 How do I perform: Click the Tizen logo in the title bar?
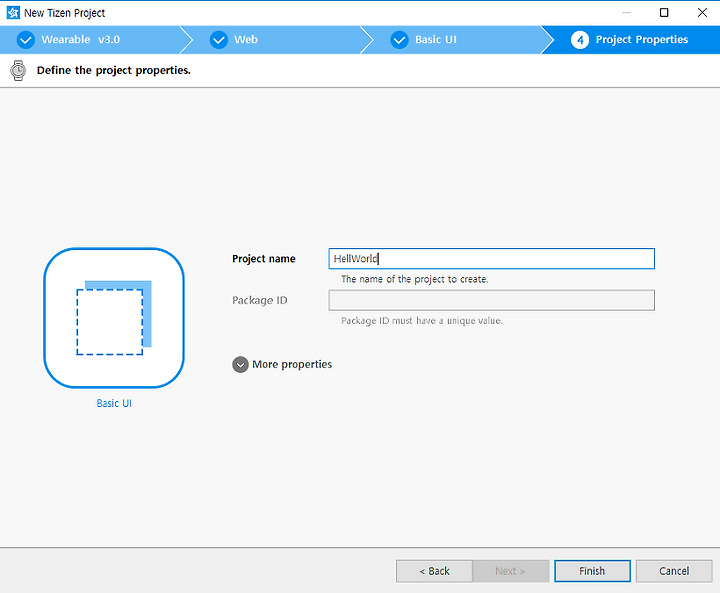coord(13,13)
